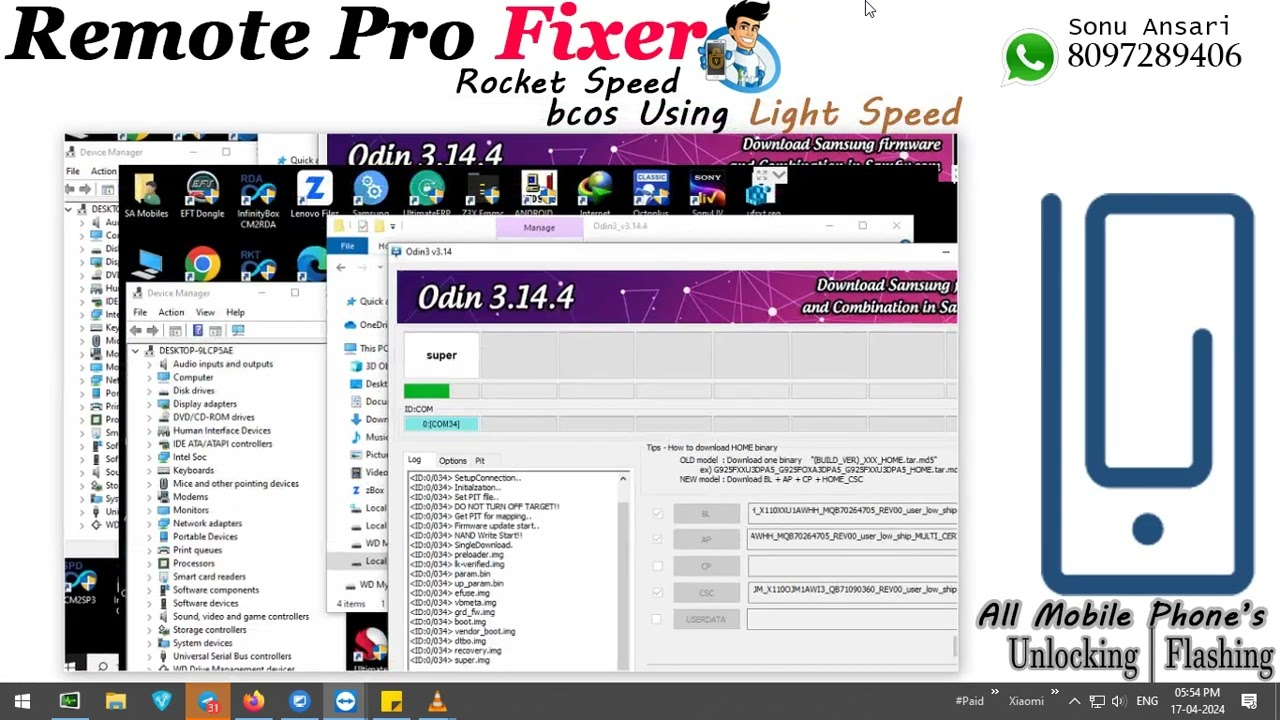Open File menu in front Device Manager
Image resolution: width=1280 pixels, height=720 pixels.
pos(140,312)
